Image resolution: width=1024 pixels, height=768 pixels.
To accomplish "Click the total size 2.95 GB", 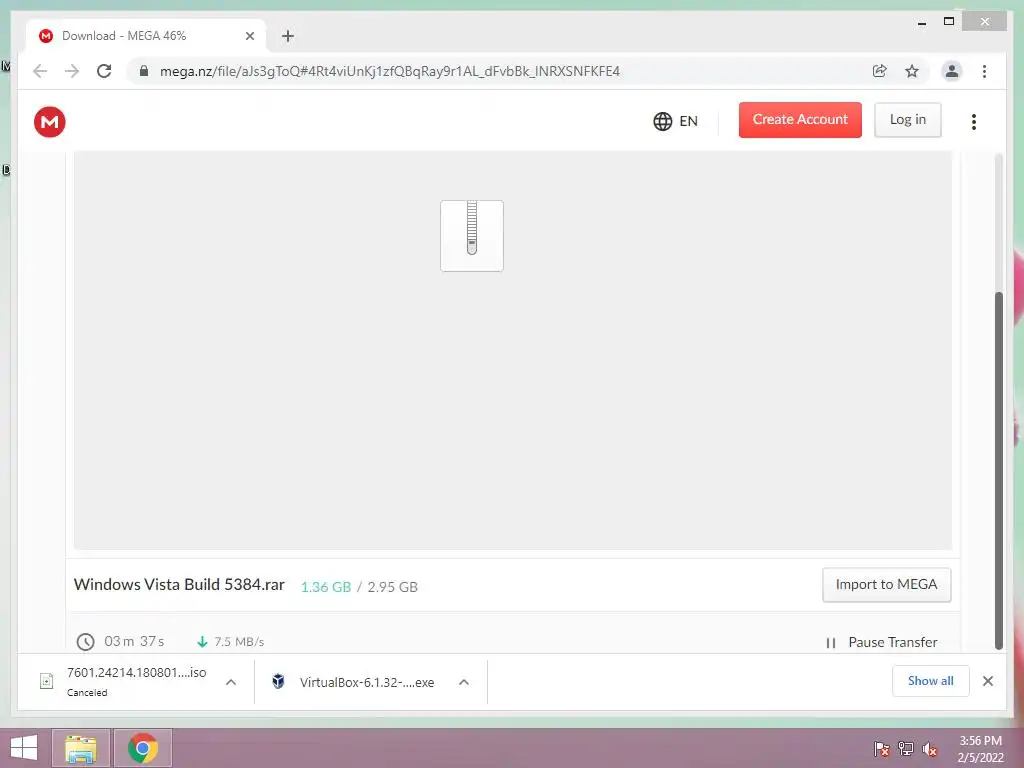I will pos(392,587).
